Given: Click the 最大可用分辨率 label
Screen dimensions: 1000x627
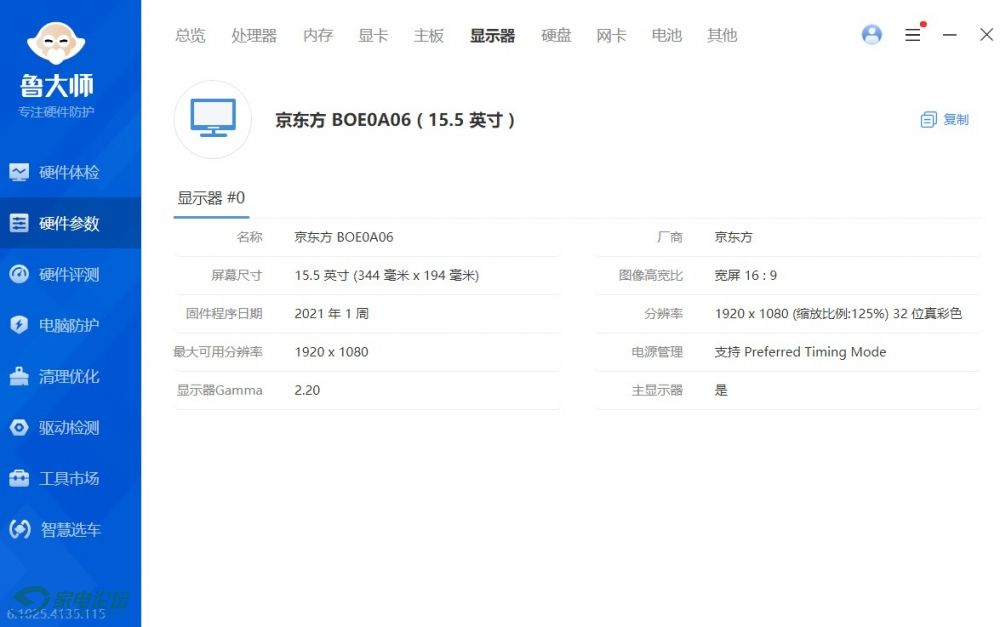Looking at the screenshot, I should [x=217, y=352].
